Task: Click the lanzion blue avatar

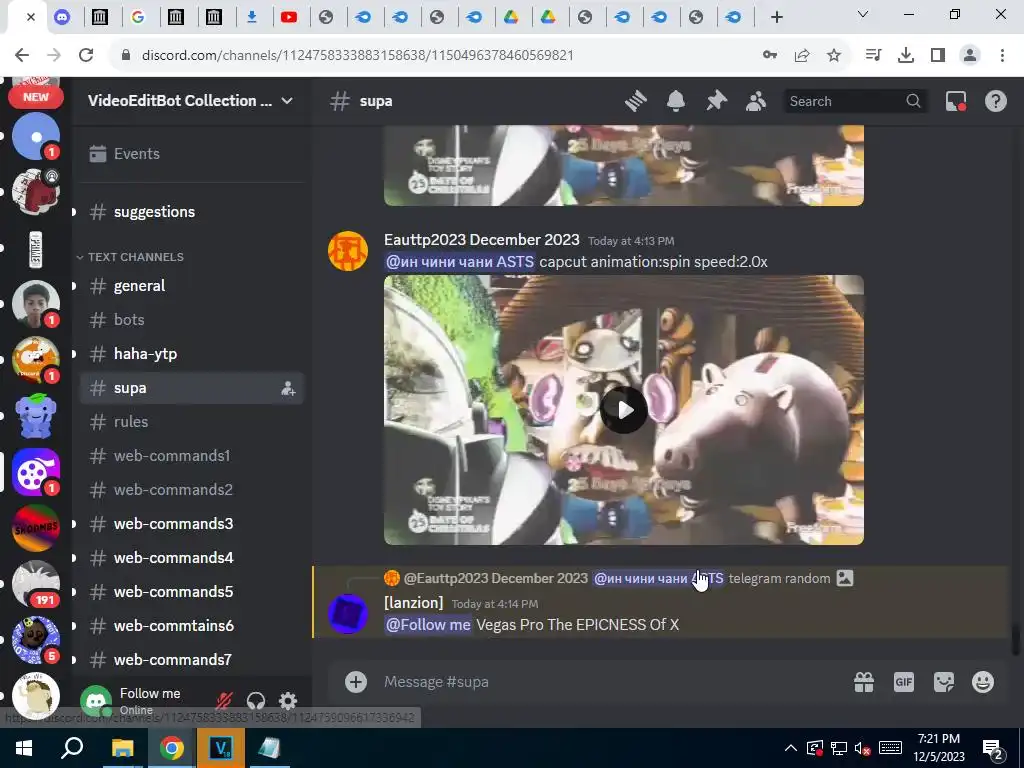Action: pyautogui.click(x=348, y=614)
